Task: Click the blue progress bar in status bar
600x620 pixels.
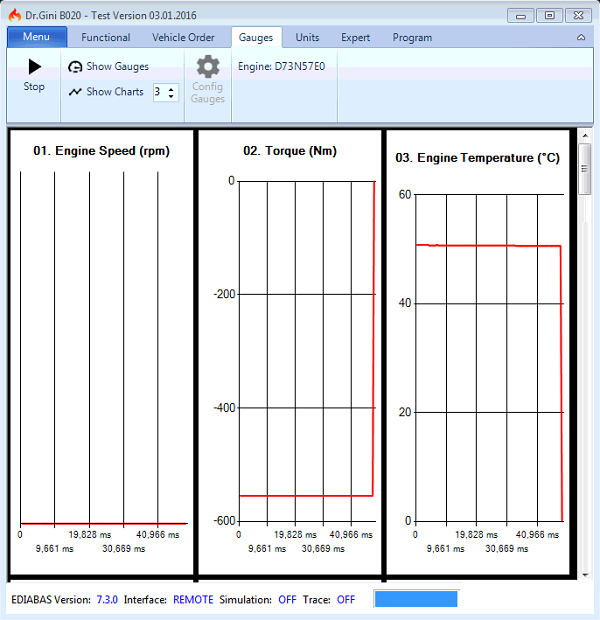Action: click(x=415, y=599)
